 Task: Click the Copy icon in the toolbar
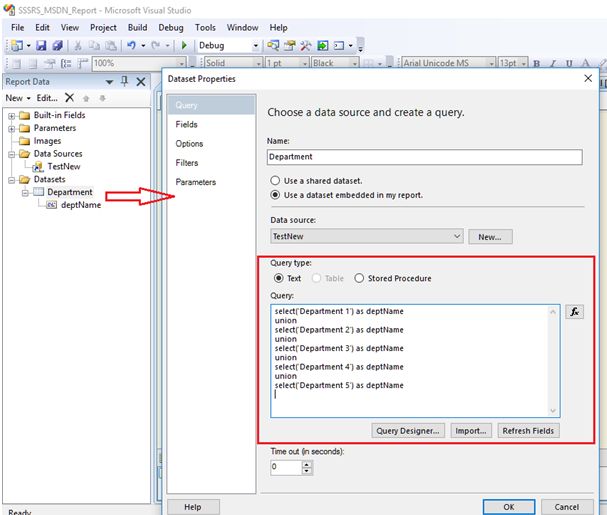point(94,46)
